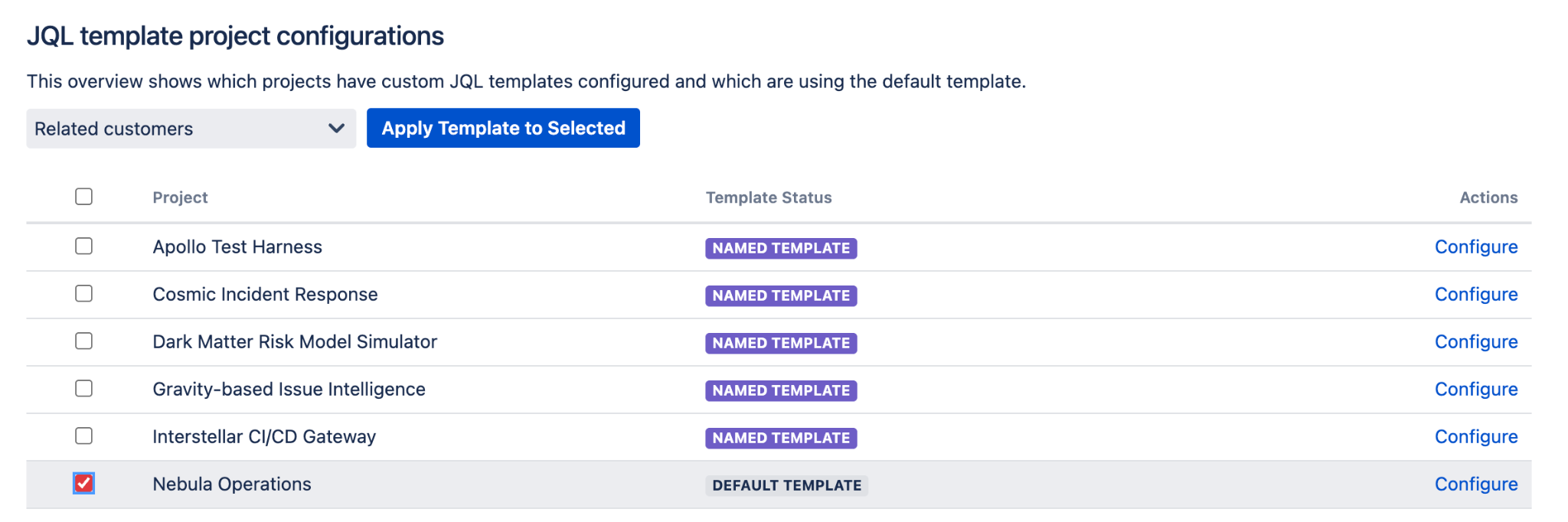The height and width of the screenshot is (522, 1568).
Task: Open Configure for Cosmic Incident Response
Action: tap(1475, 294)
